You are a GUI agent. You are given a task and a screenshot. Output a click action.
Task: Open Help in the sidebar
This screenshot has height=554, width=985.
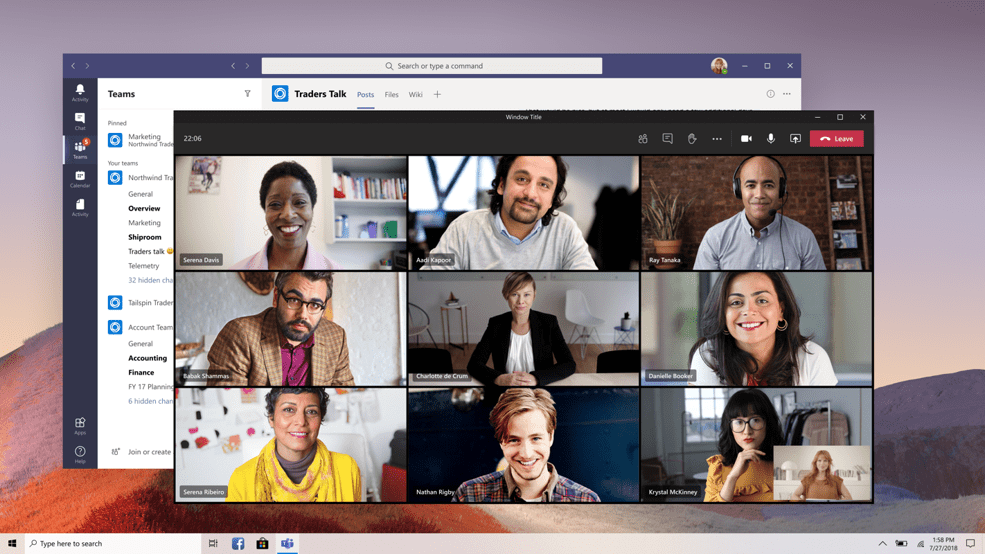pos(80,454)
